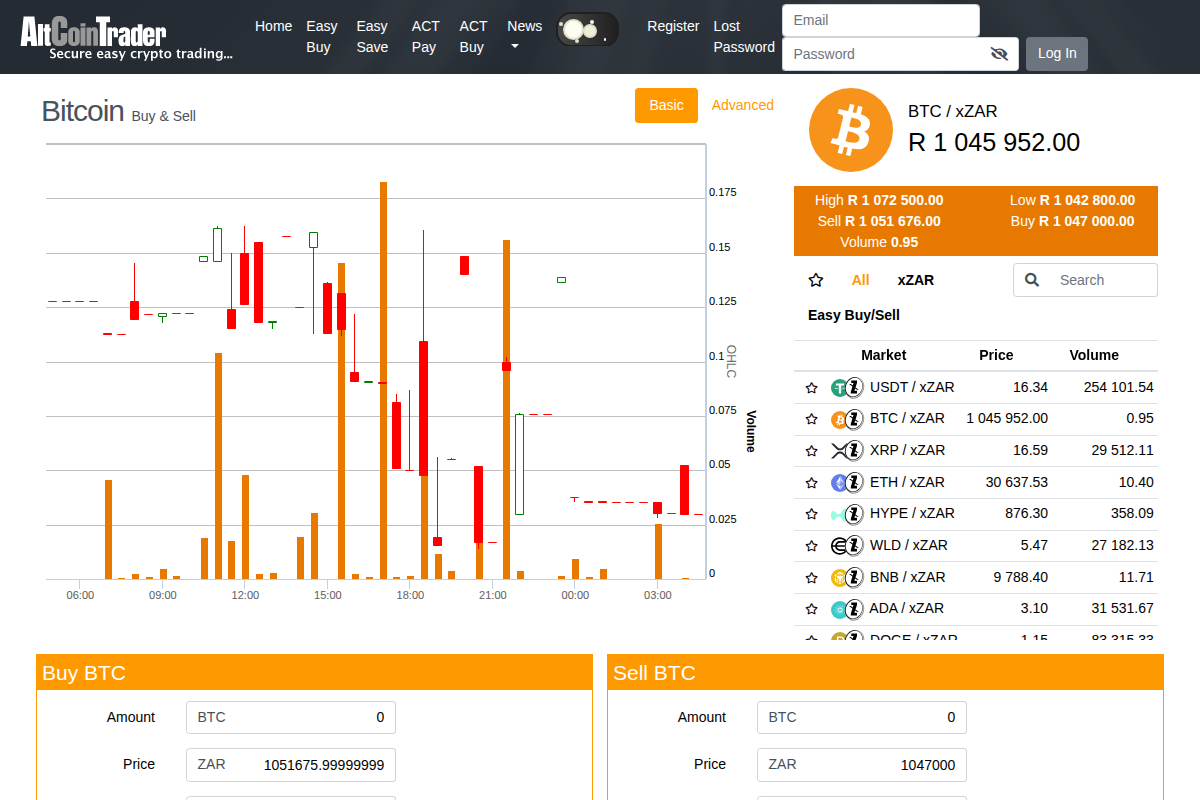Switch to the Advanced chart view
The width and height of the screenshot is (1200, 800).
tap(742, 105)
